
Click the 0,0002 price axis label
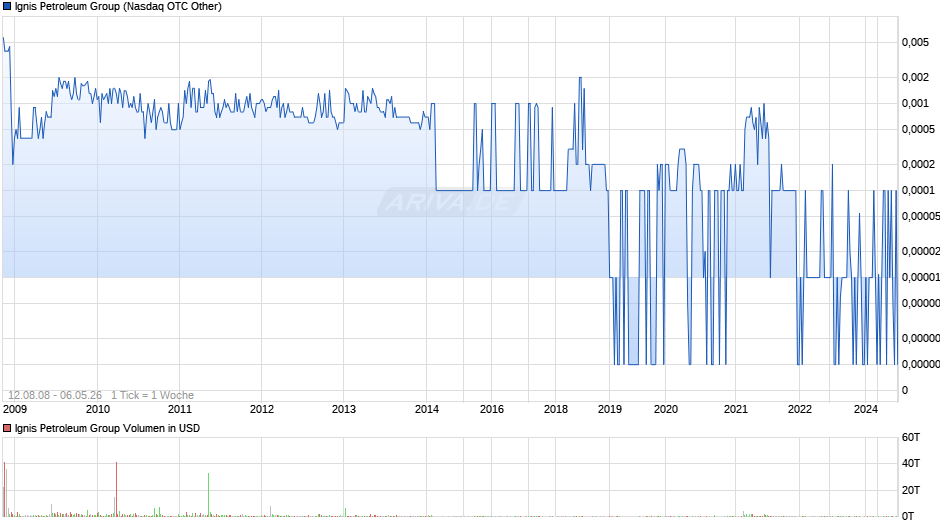click(918, 164)
